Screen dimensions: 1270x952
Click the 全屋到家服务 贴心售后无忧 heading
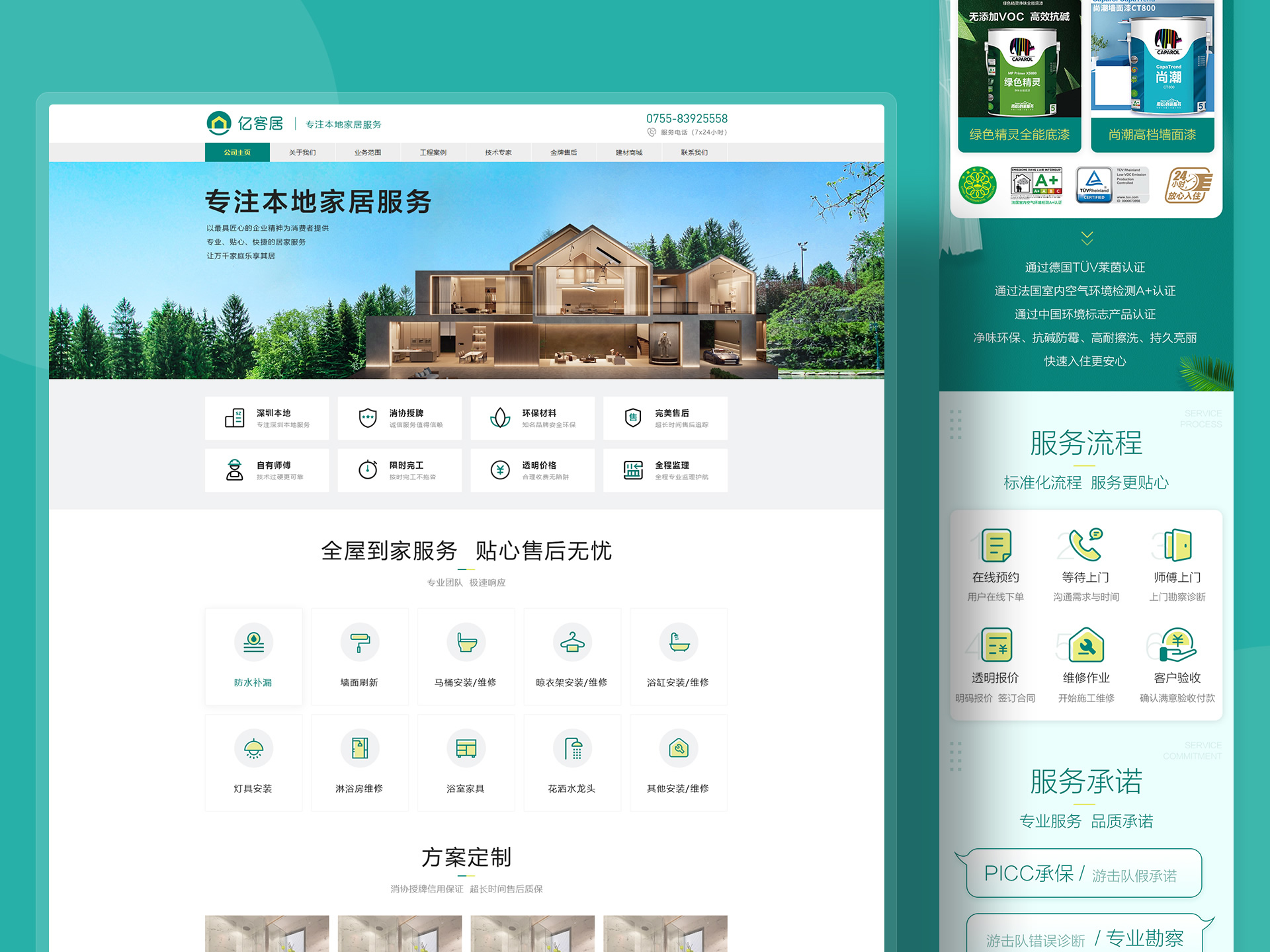tap(466, 551)
